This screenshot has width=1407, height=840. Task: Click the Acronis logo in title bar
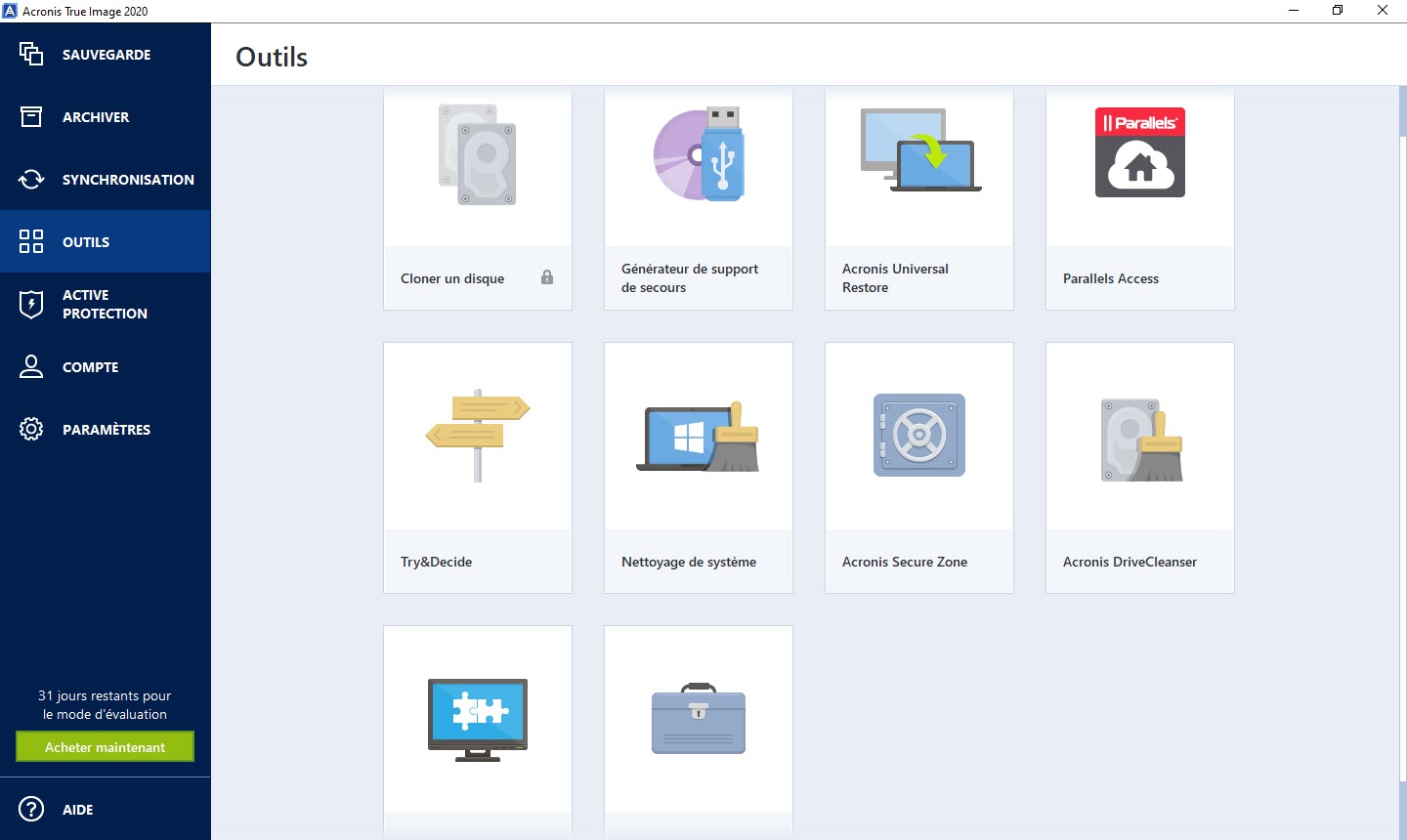point(10,11)
